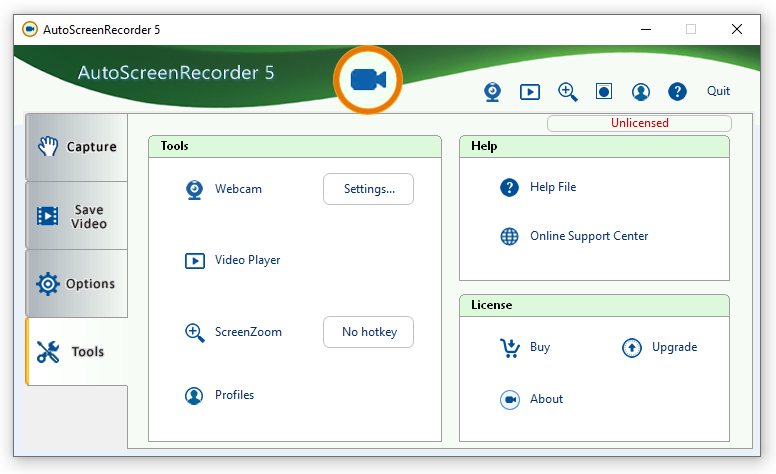776x474 pixels.
Task: Click the Video Player icon in Tools panel
Action: tap(194, 260)
